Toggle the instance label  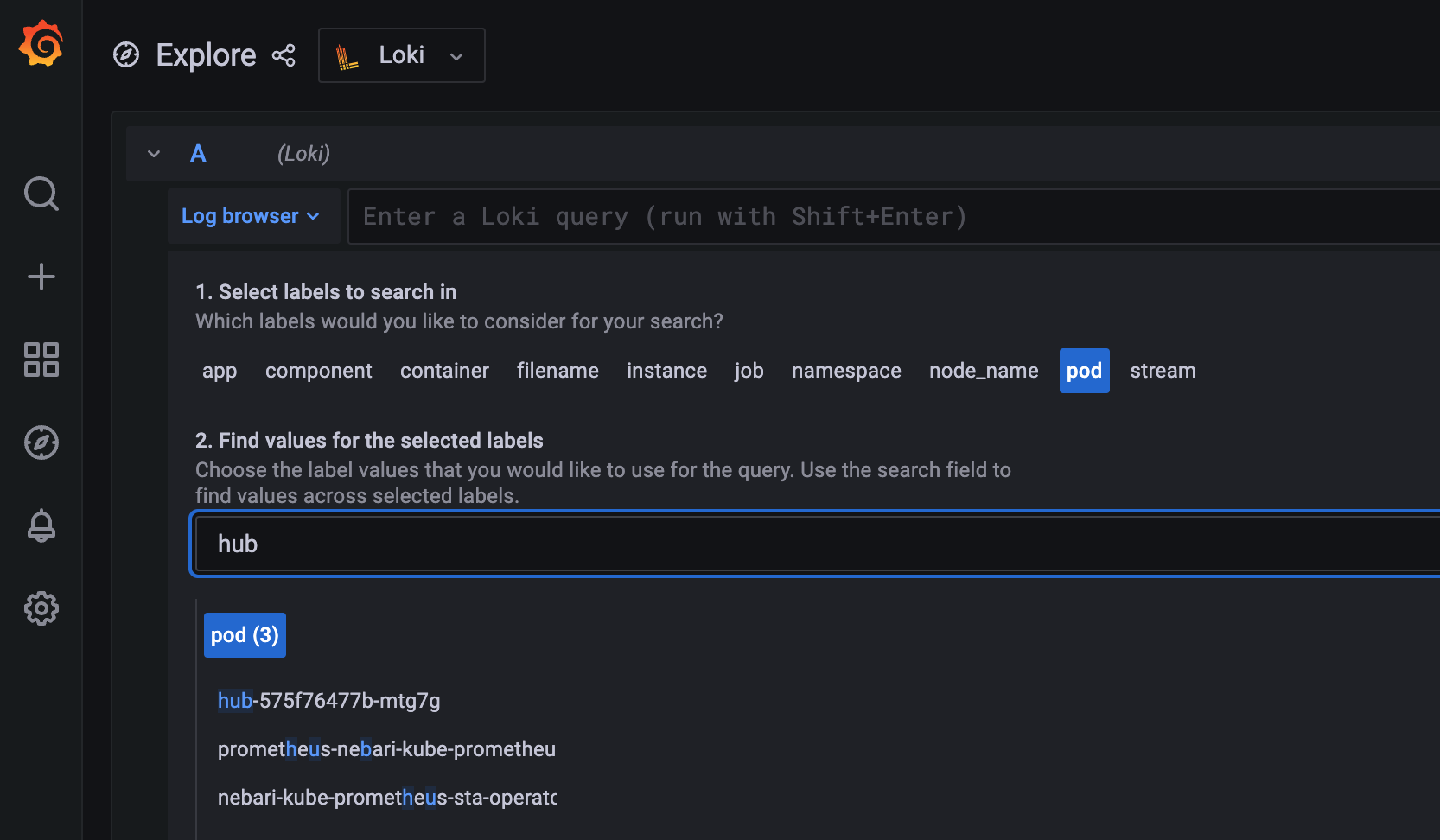coord(666,371)
